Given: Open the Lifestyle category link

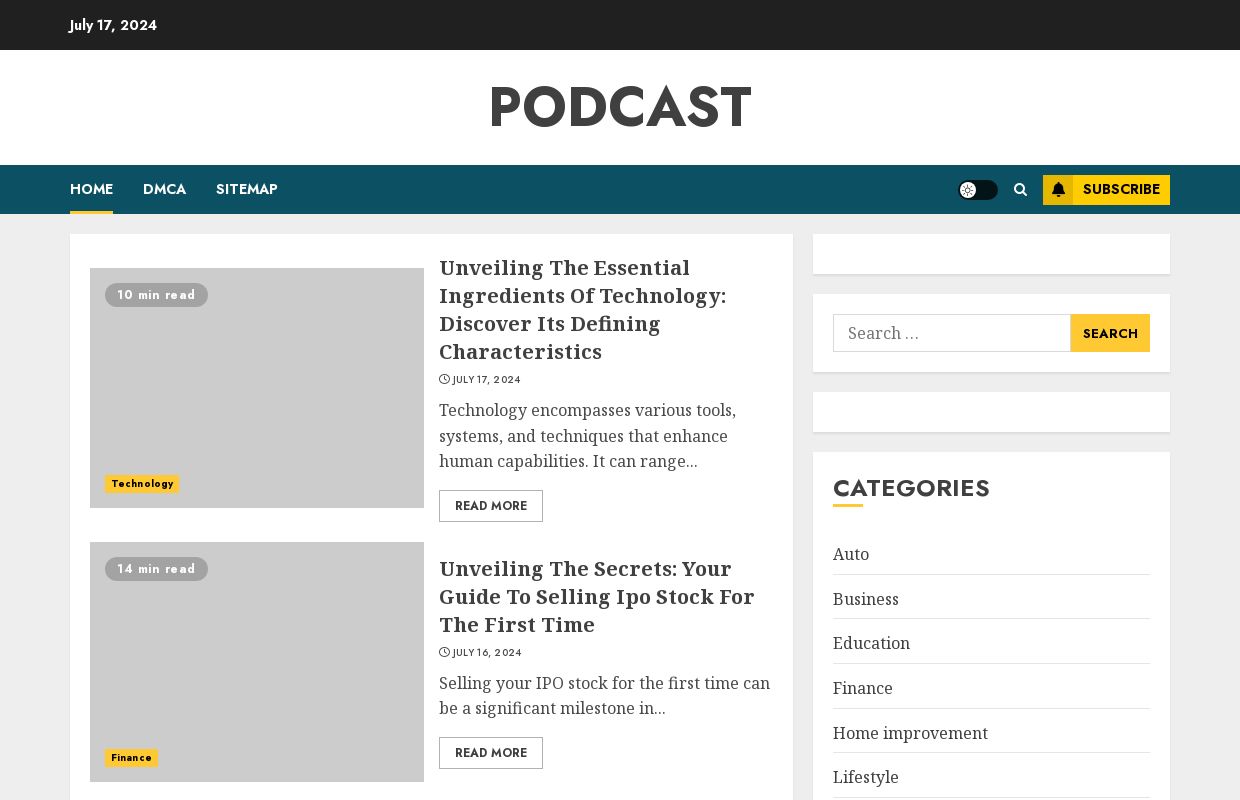Looking at the screenshot, I should tap(865, 777).
